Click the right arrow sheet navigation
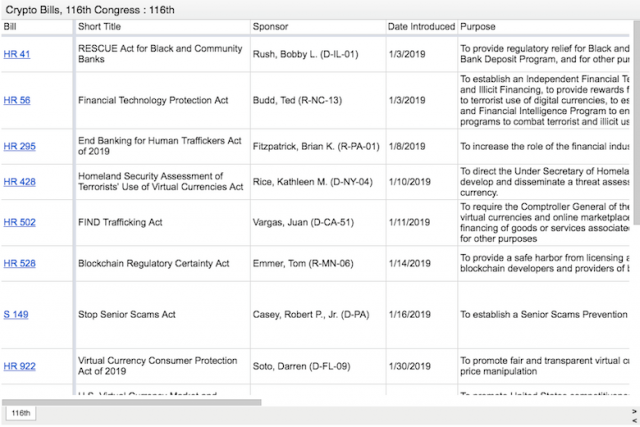Image resolution: width=640 pixels, height=427 pixels. (x=634, y=411)
